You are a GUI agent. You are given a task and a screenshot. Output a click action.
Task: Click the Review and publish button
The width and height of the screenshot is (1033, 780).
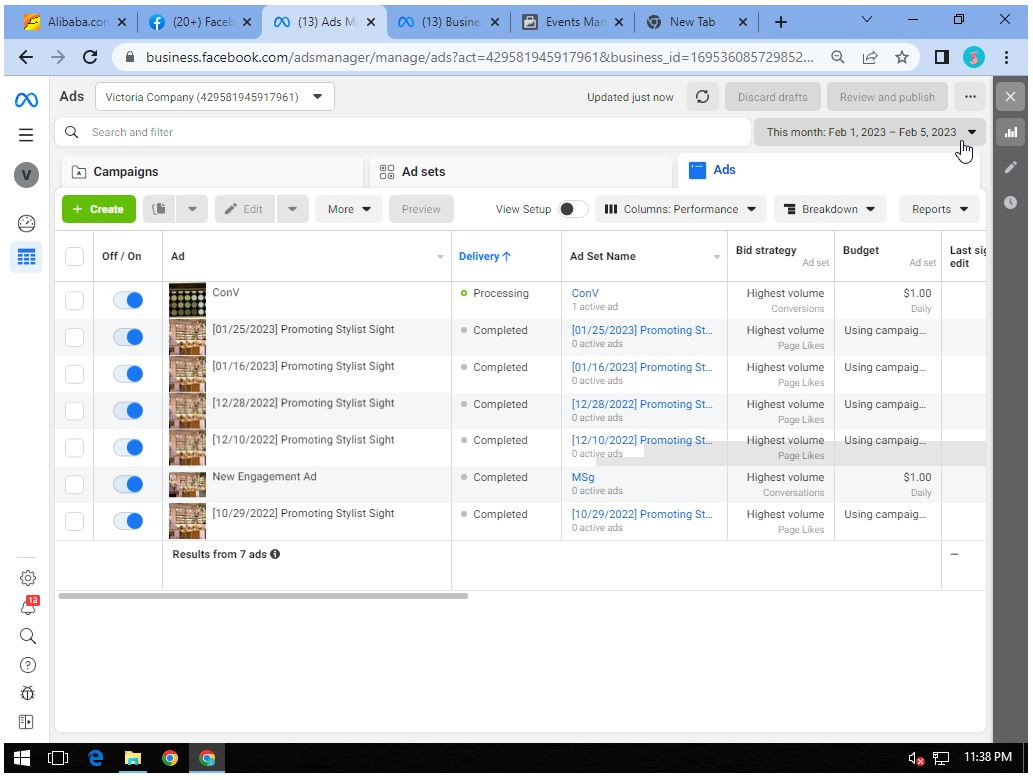[887, 97]
